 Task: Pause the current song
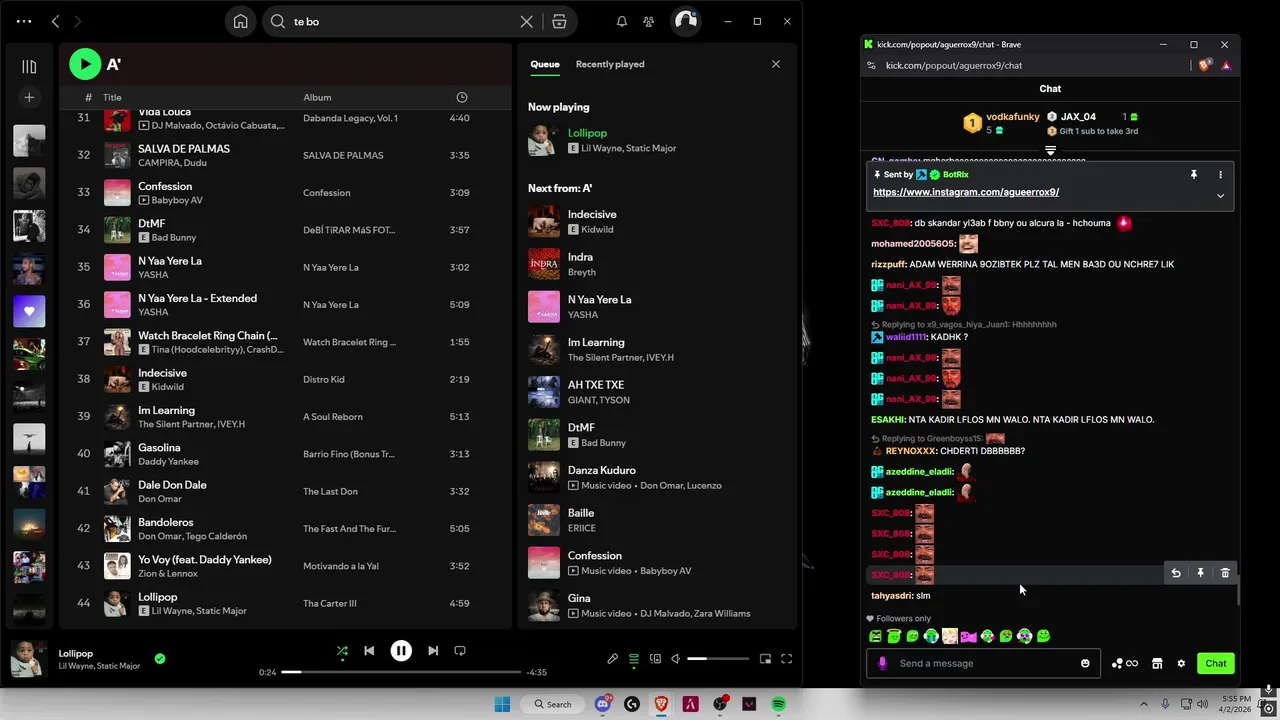tap(401, 651)
